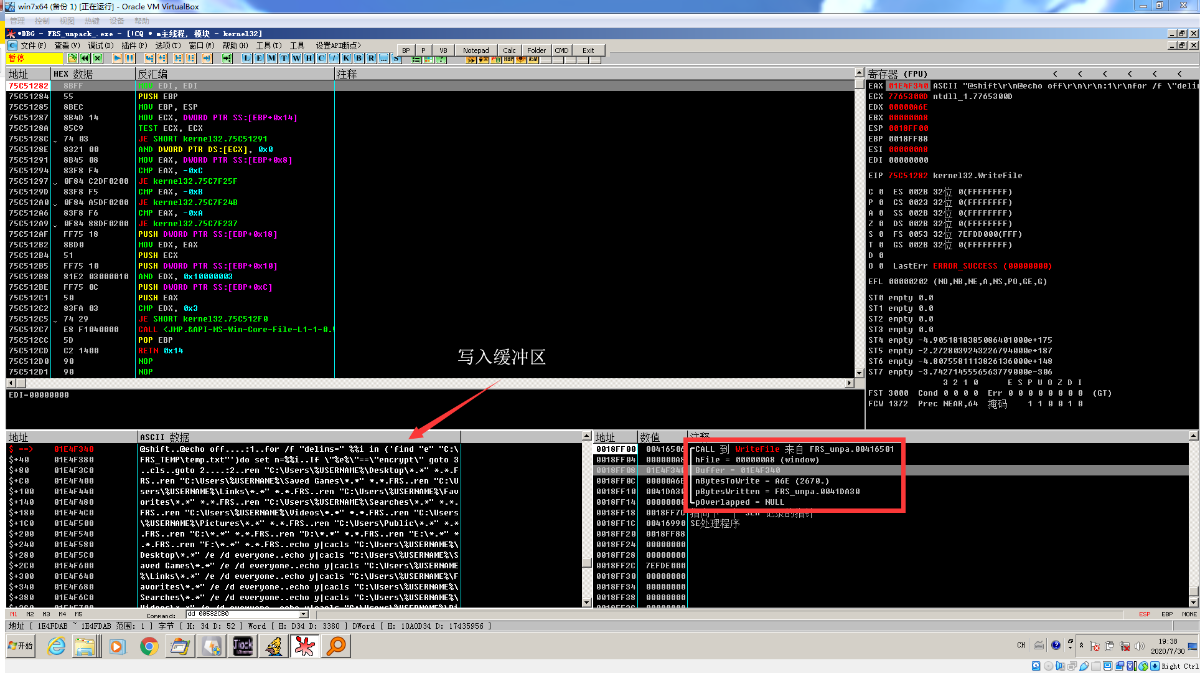Open the Log window with L button
1200x673 pixels.
246,58
